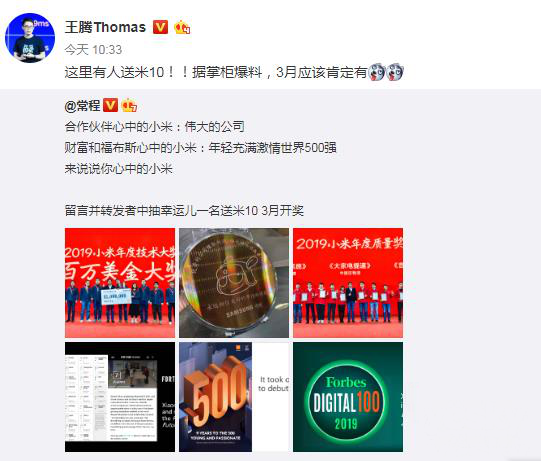
Task: Click the orange verified V badge beside 王腾Thomas
Action: 160,27
